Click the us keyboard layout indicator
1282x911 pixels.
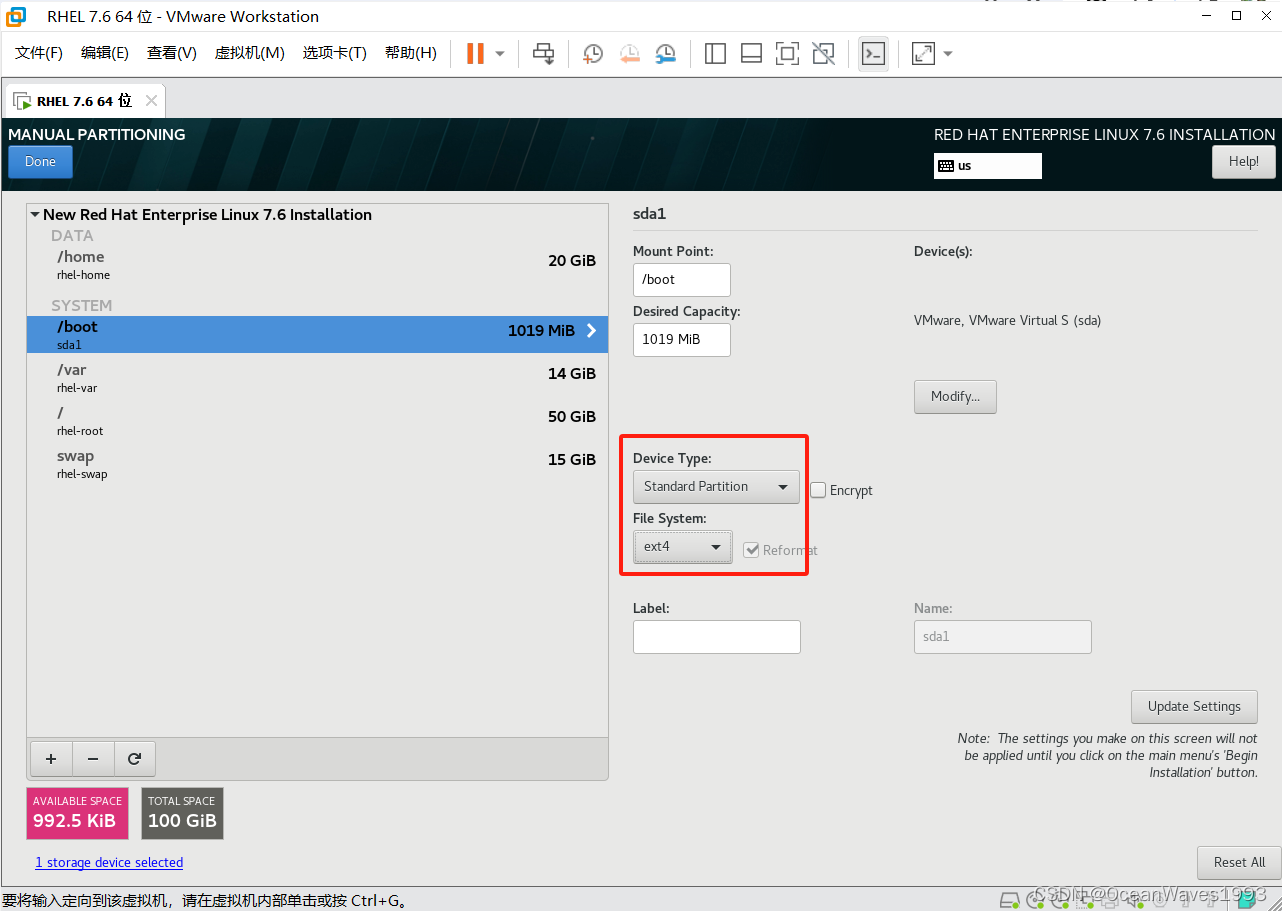[x=988, y=166]
